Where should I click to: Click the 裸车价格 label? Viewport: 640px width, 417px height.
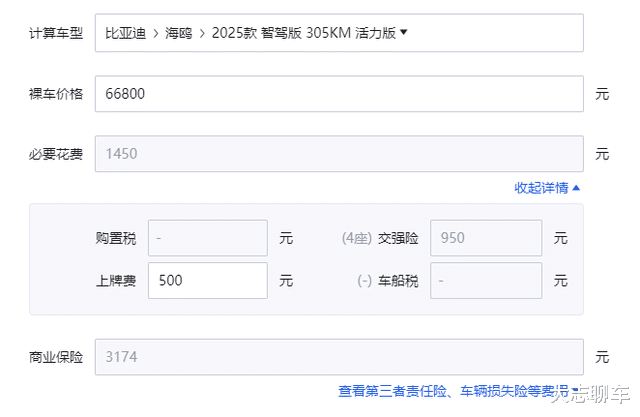coord(56,95)
